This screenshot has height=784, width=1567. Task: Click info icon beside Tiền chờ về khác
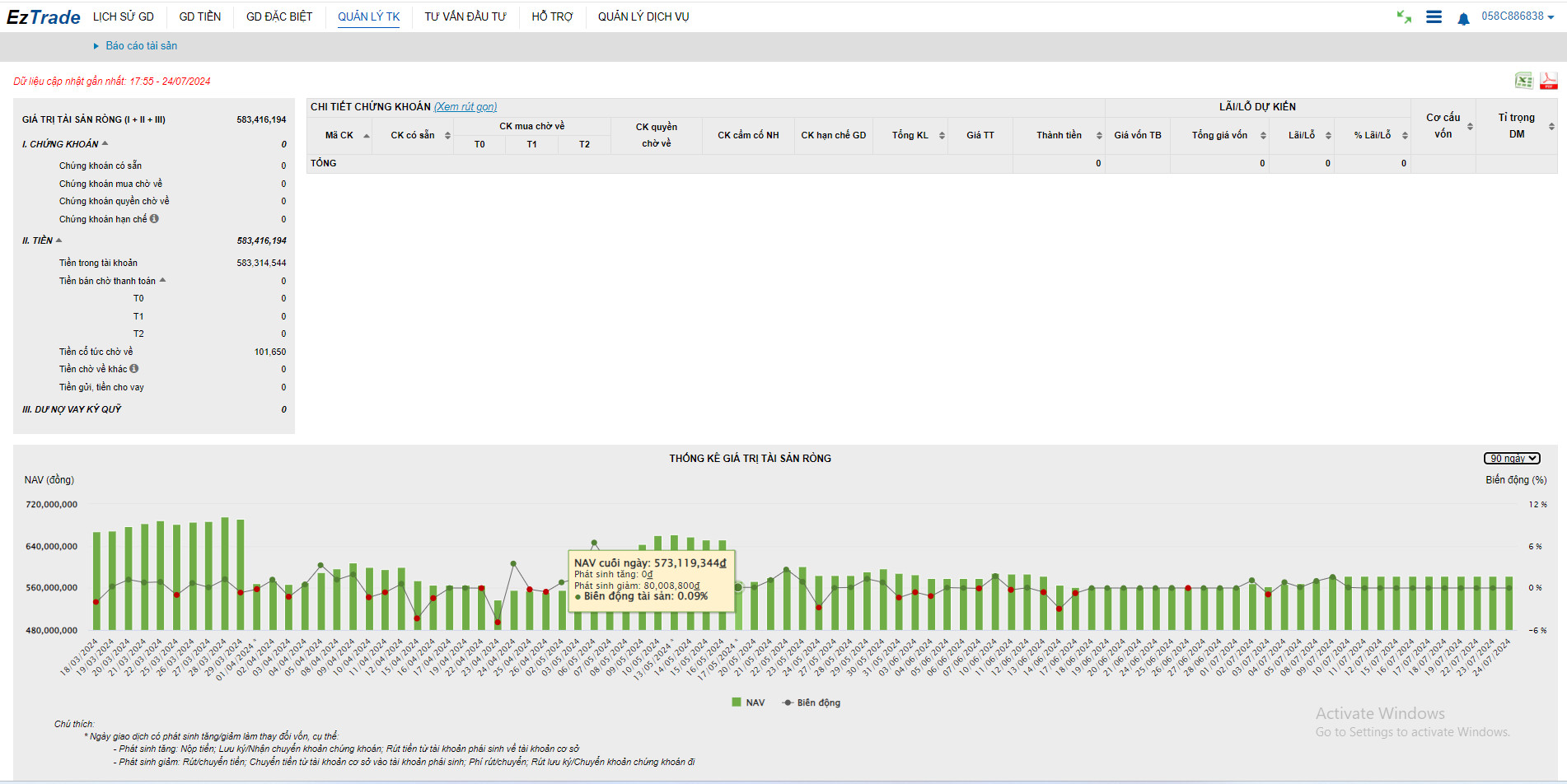tap(133, 368)
